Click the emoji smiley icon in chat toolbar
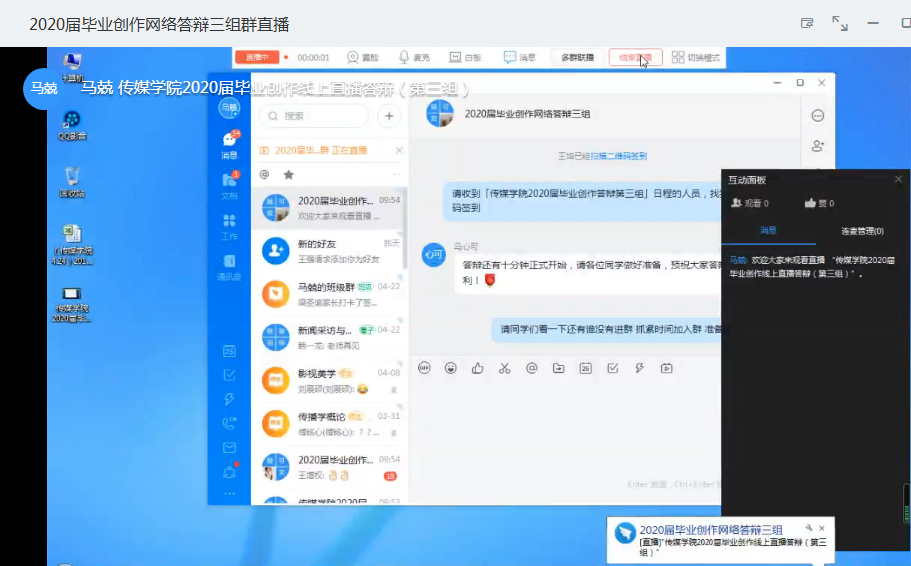 [x=451, y=368]
